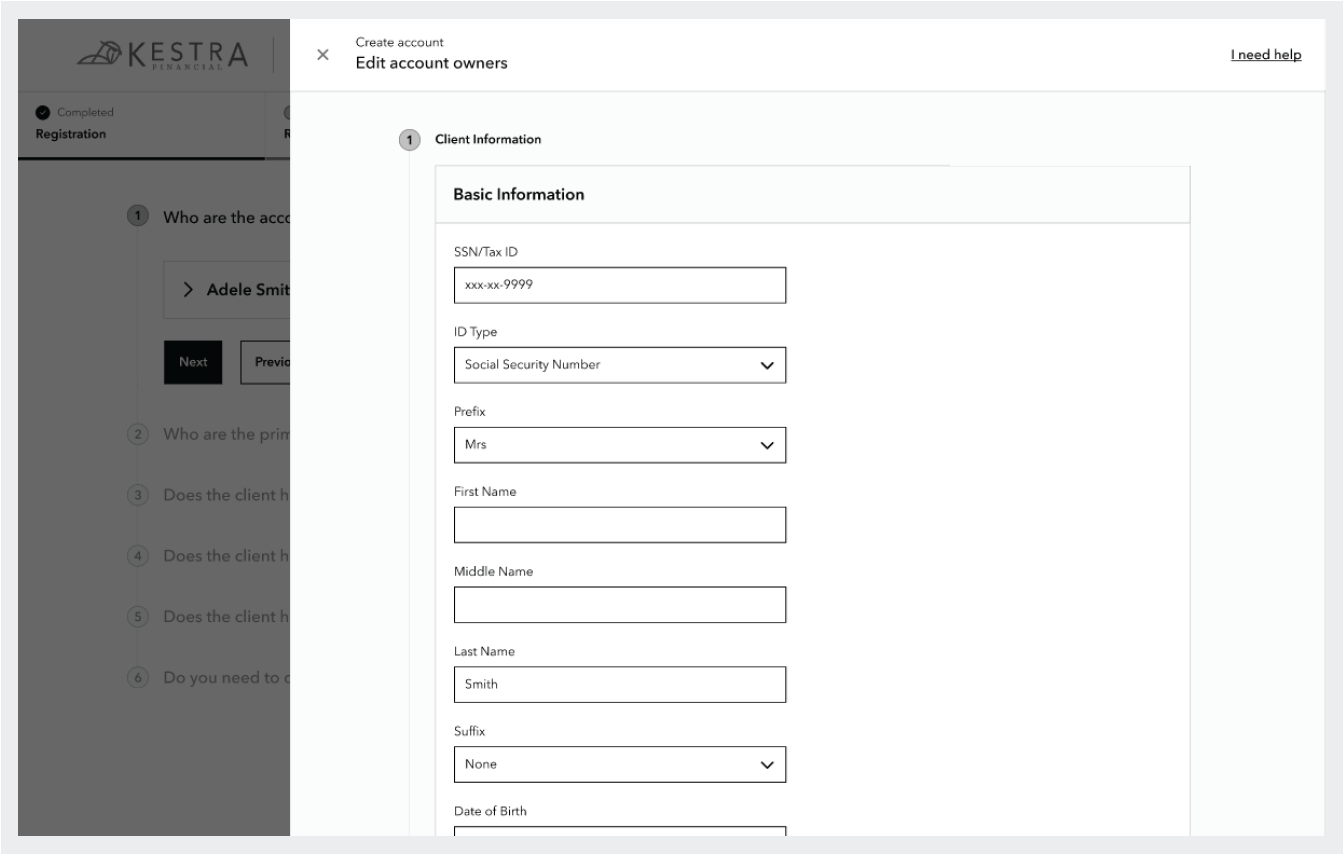Close the Edit account owners panel
The width and height of the screenshot is (1343, 854).
[x=322, y=55]
